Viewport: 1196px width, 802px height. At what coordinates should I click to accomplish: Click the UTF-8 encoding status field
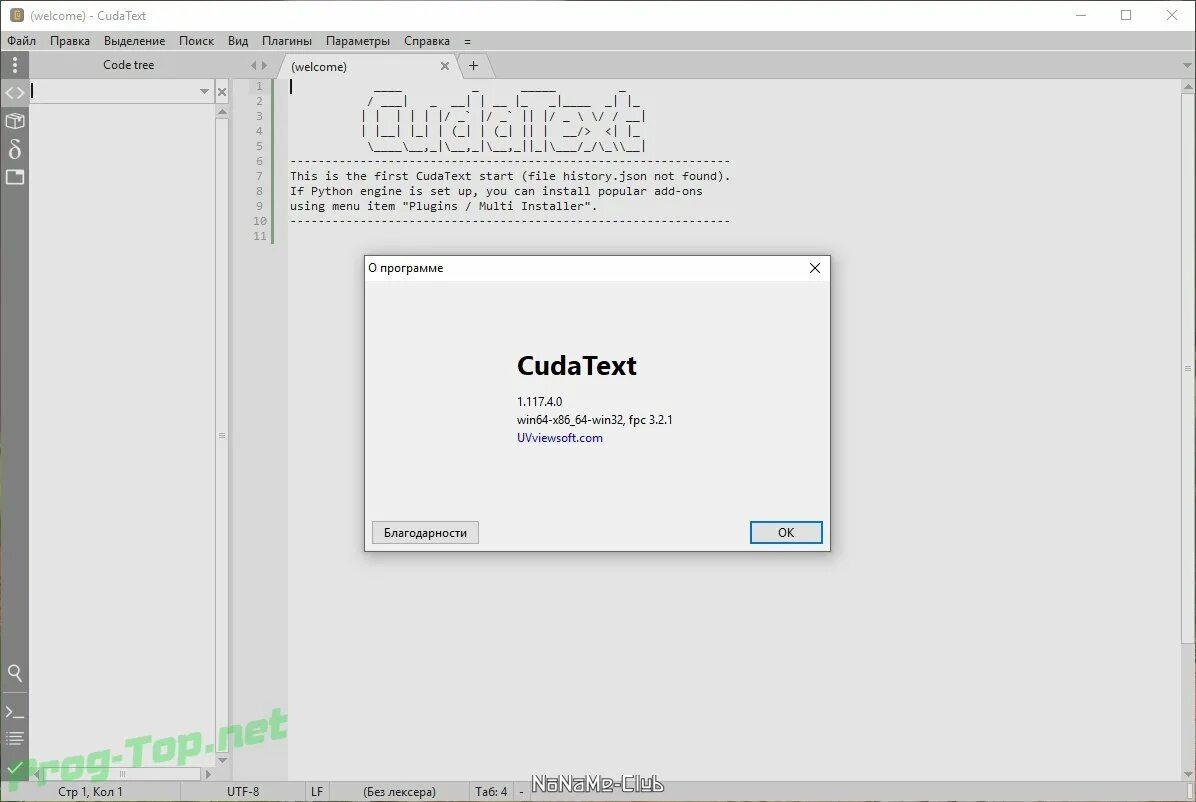pyautogui.click(x=243, y=791)
